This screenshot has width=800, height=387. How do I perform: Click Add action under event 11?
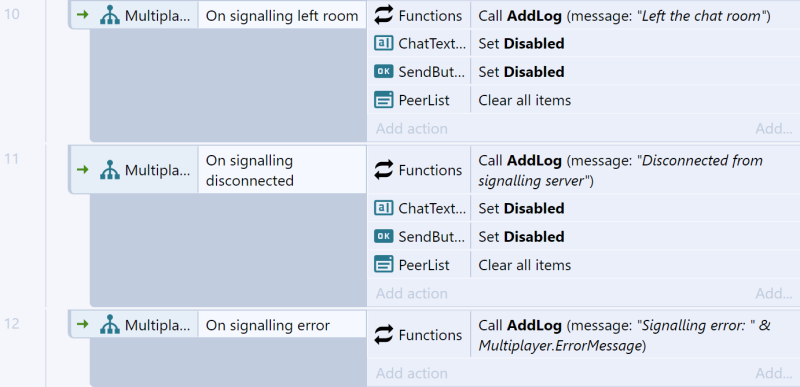coord(412,293)
